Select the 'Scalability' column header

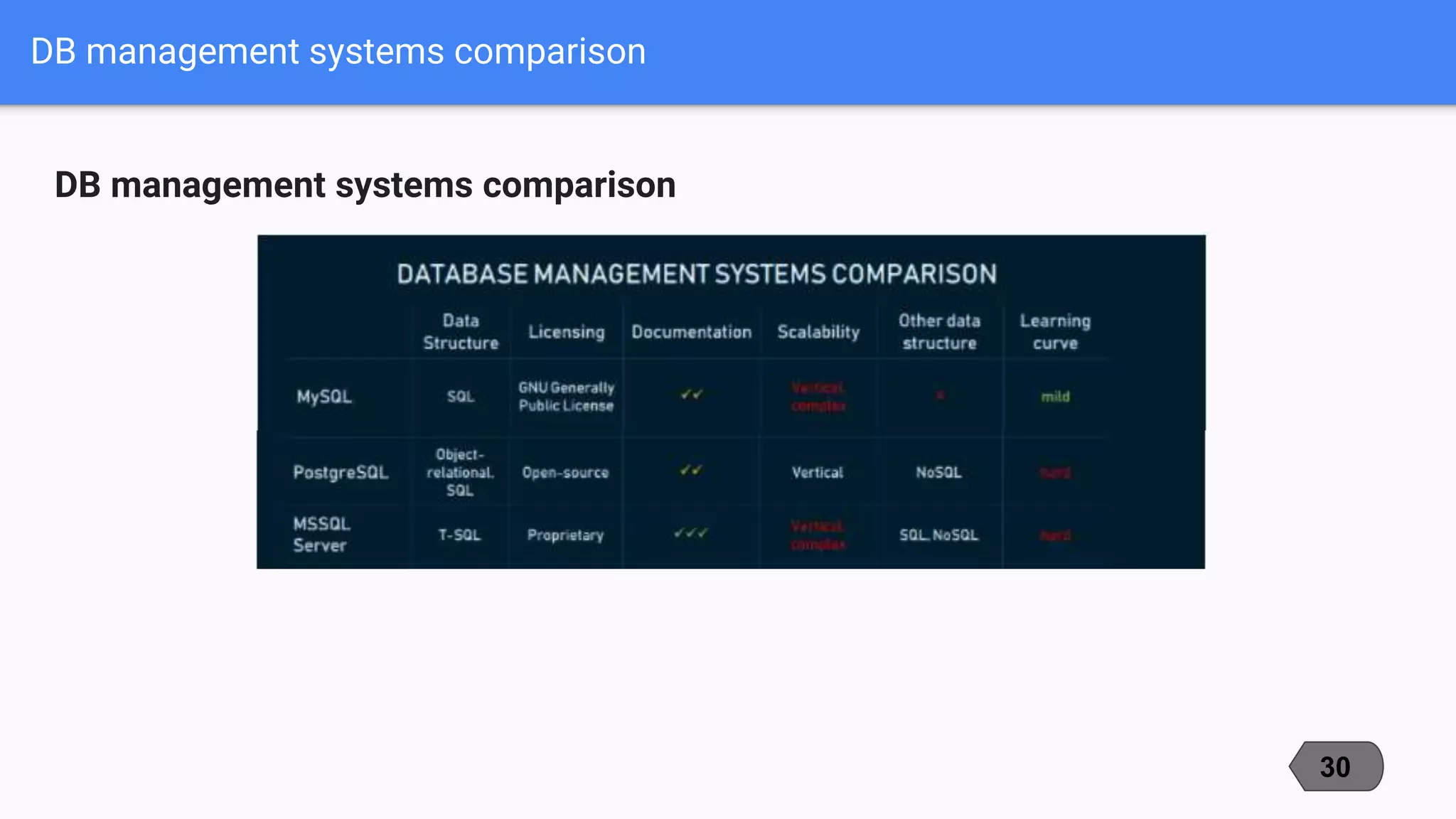coord(818,332)
